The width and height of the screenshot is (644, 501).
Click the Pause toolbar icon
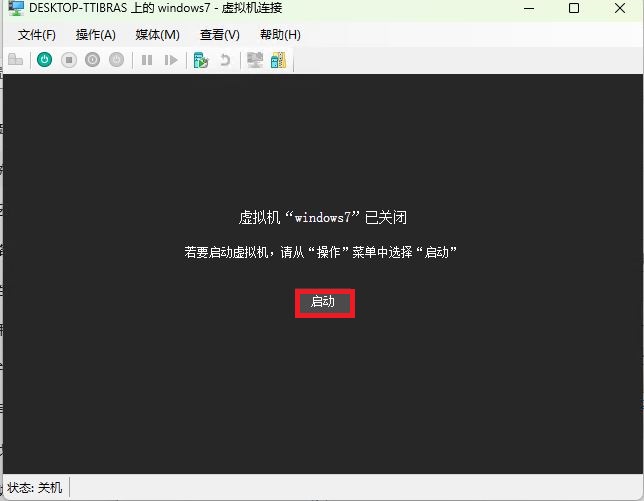(x=147, y=60)
